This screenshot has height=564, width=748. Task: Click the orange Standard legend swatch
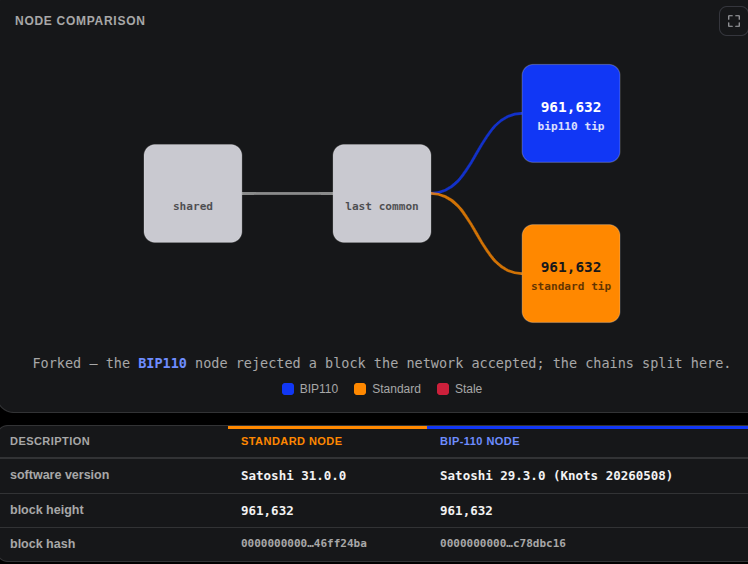click(360, 389)
